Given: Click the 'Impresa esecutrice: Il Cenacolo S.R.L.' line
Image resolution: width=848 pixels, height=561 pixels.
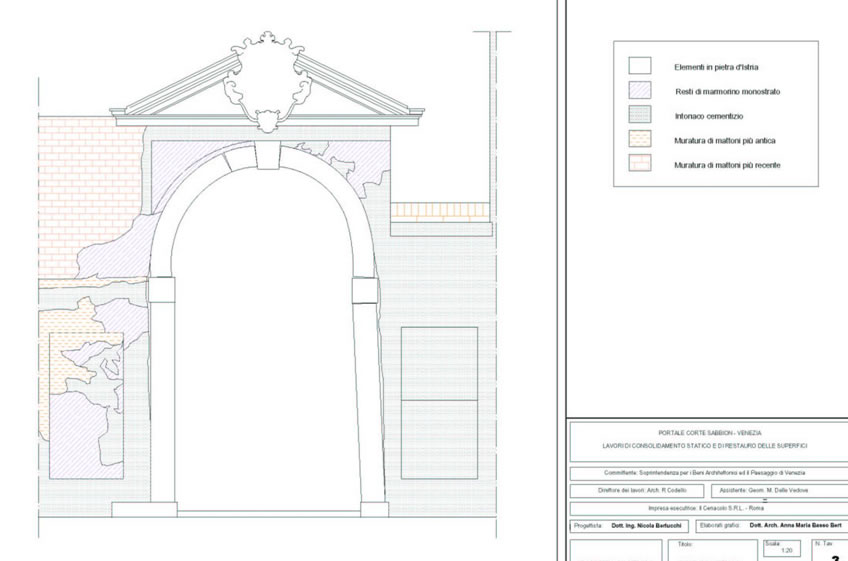Looking at the screenshot, I should [x=706, y=509].
